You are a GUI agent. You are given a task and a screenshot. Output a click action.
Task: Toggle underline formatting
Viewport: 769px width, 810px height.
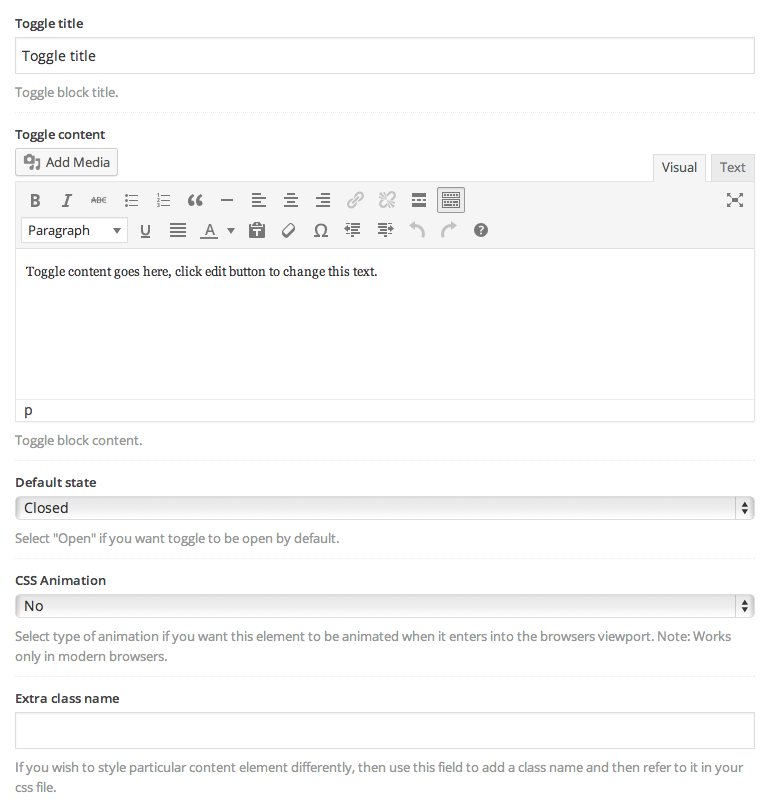146,230
